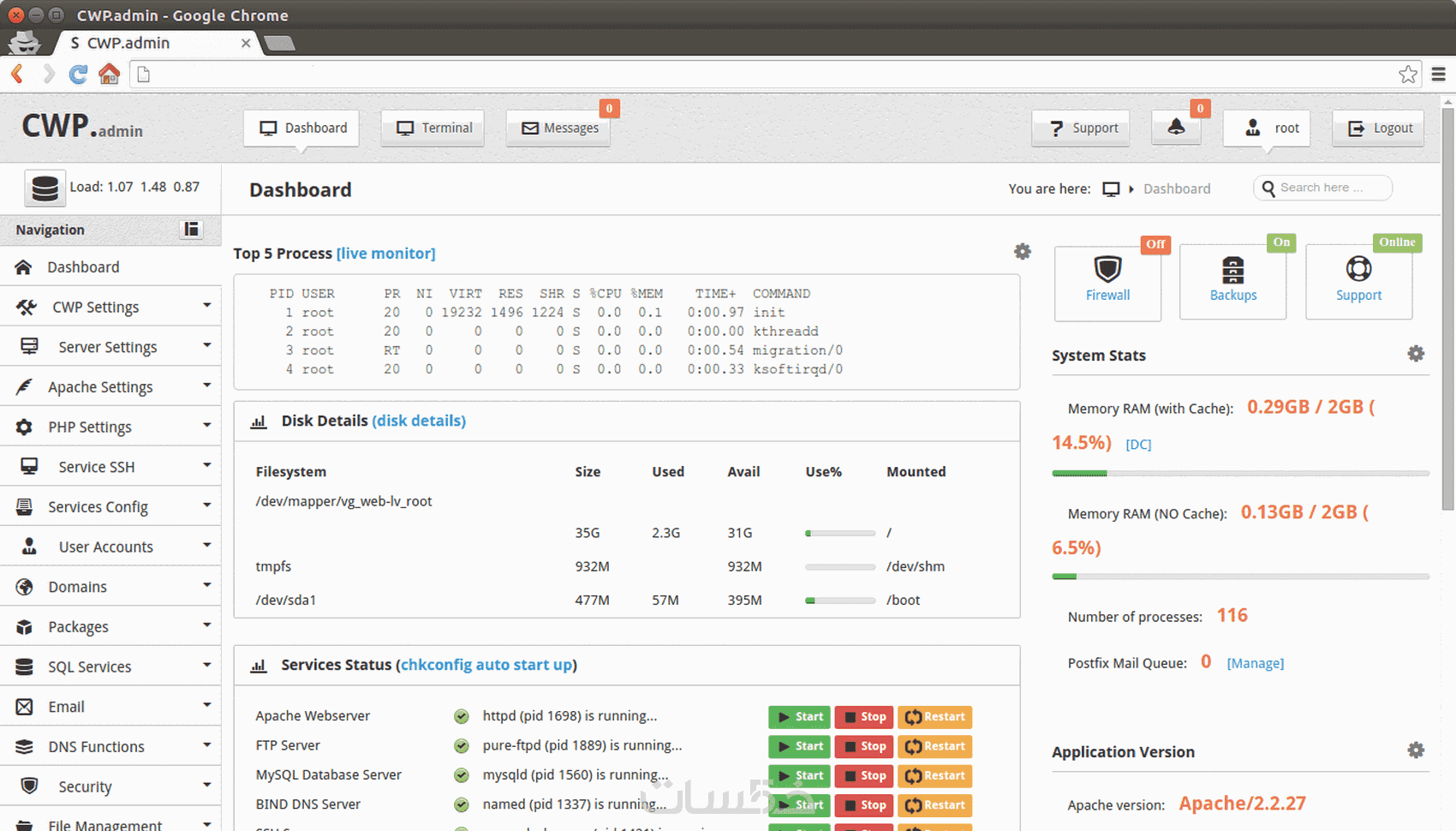Click the Services Status chart icon
Screen dimensions: 1456x831
coord(258,666)
